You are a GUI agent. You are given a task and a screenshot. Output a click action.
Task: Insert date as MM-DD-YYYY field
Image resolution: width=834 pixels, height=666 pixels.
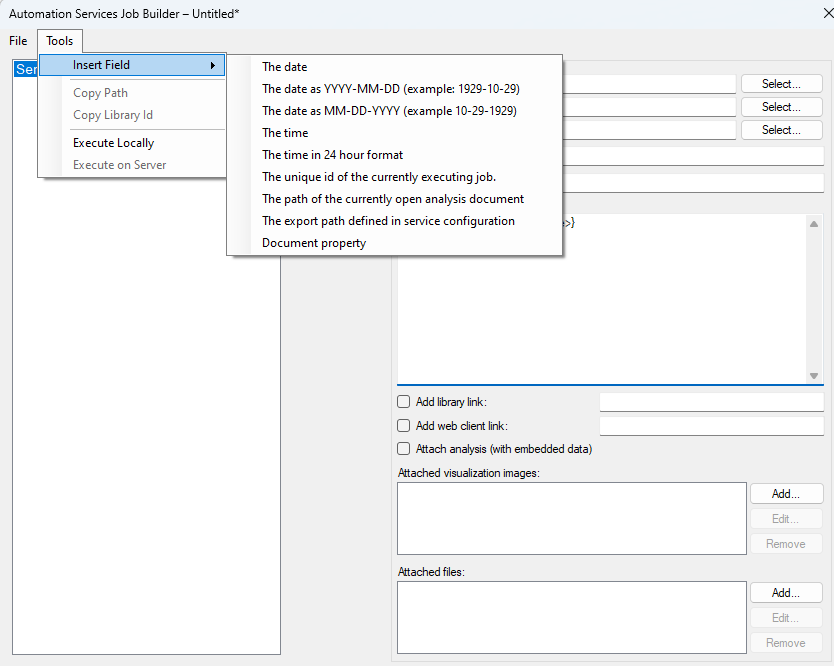(x=389, y=111)
